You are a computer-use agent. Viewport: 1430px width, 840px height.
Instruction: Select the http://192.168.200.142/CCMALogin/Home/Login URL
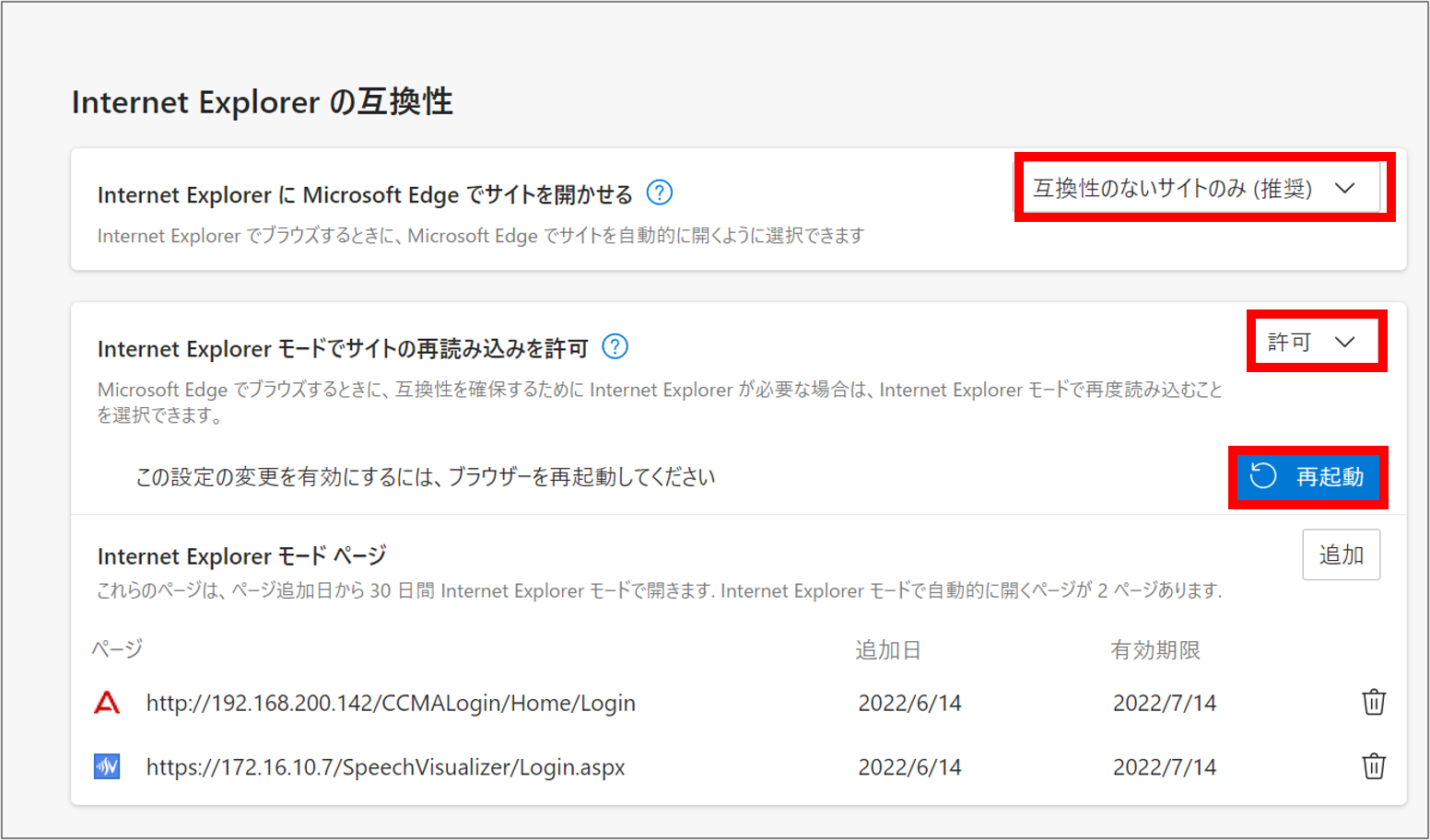click(391, 704)
